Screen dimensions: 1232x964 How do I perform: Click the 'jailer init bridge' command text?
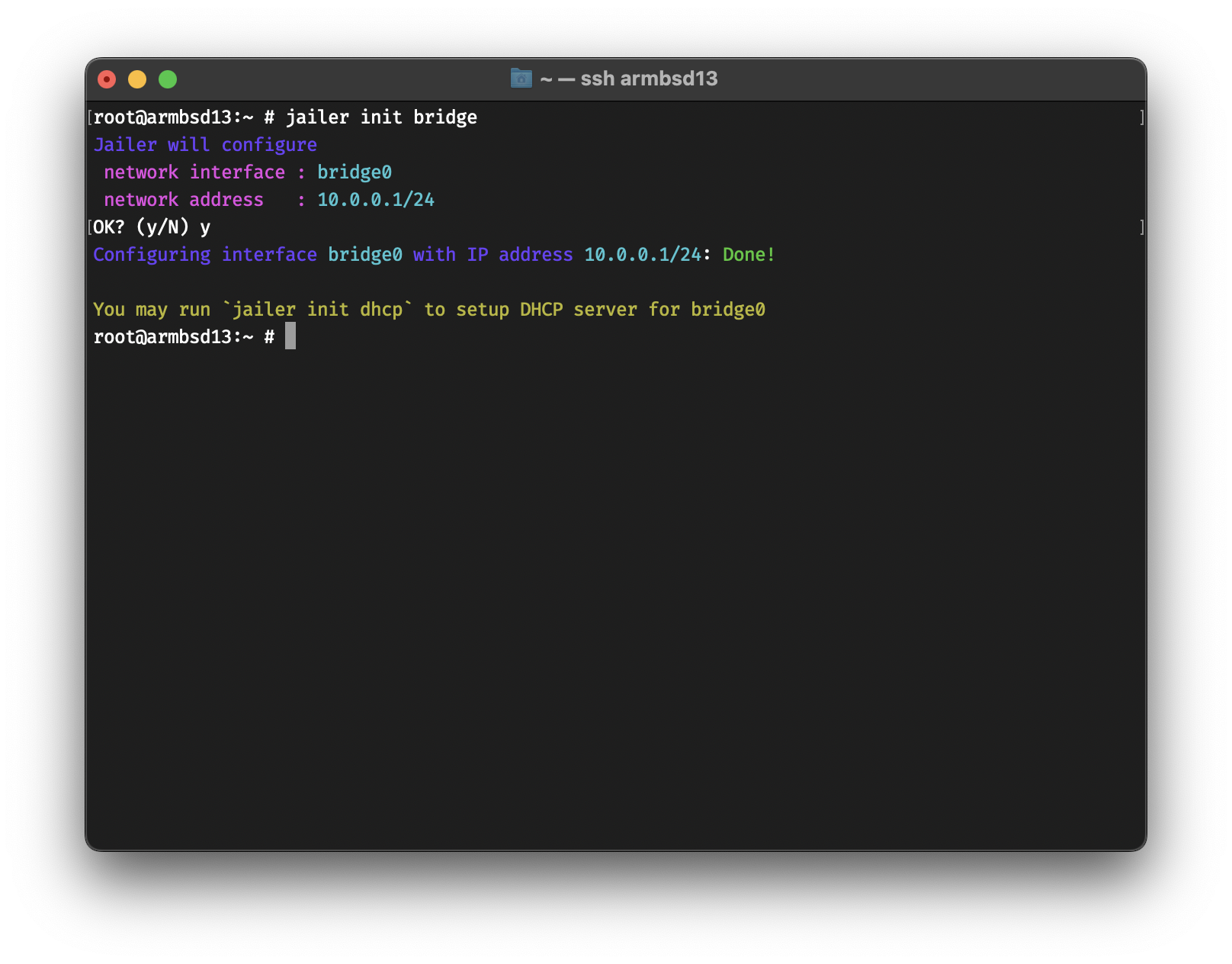pos(381,117)
